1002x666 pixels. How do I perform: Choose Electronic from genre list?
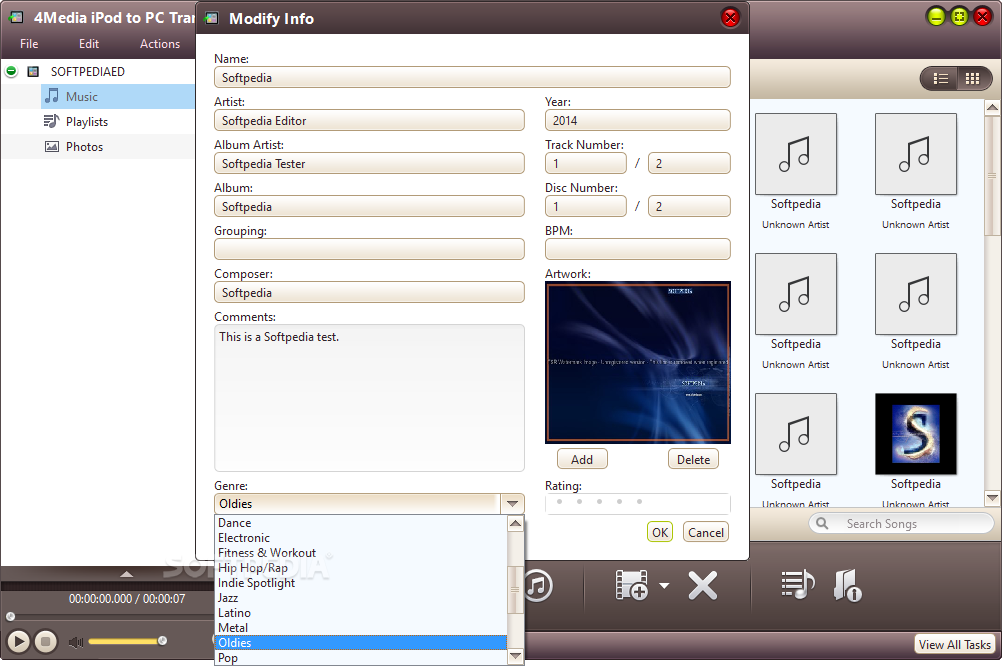361,538
